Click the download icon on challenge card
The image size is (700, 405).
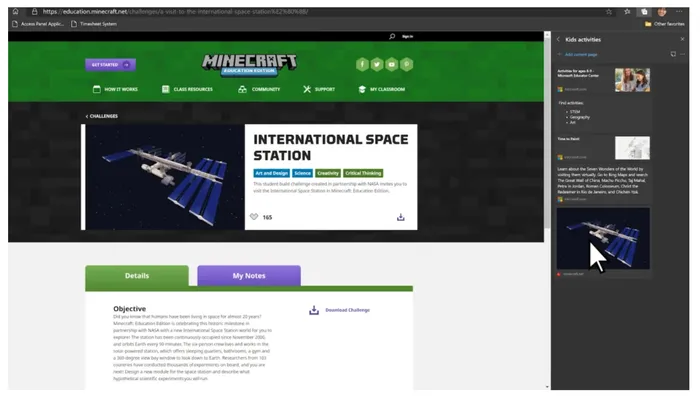click(401, 217)
